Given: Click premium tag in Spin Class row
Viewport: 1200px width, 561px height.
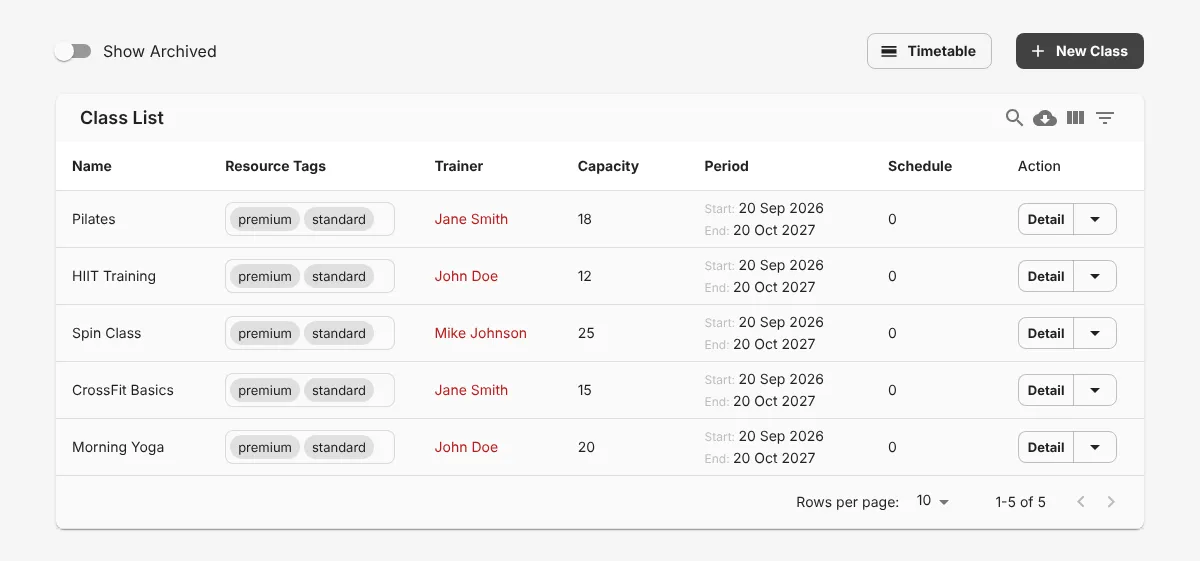Looking at the screenshot, I should [x=265, y=333].
